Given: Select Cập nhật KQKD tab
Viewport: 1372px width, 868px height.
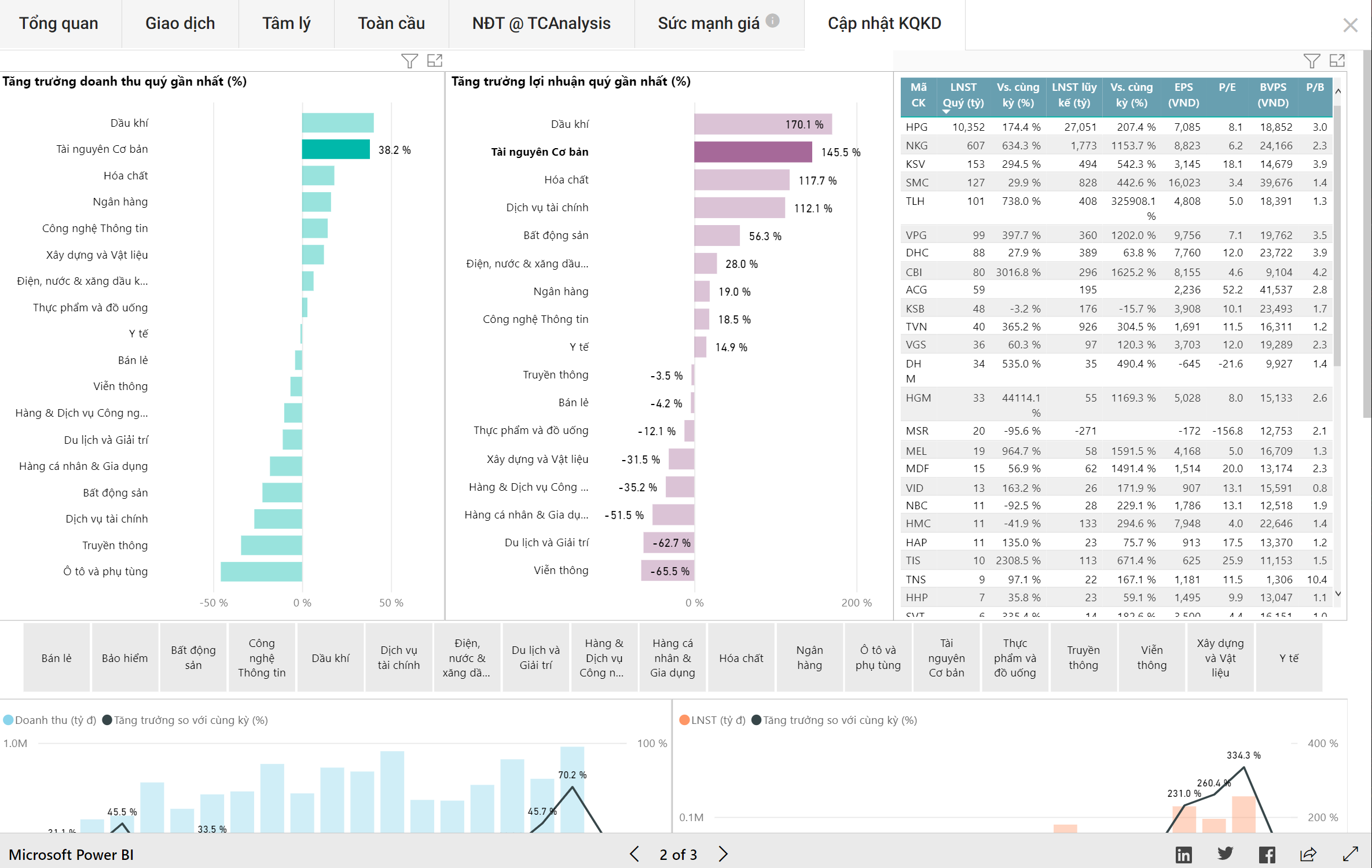Looking at the screenshot, I should point(884,24).
